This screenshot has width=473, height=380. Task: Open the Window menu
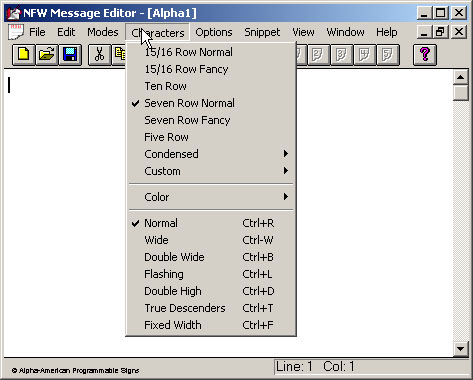pos(345,32)
